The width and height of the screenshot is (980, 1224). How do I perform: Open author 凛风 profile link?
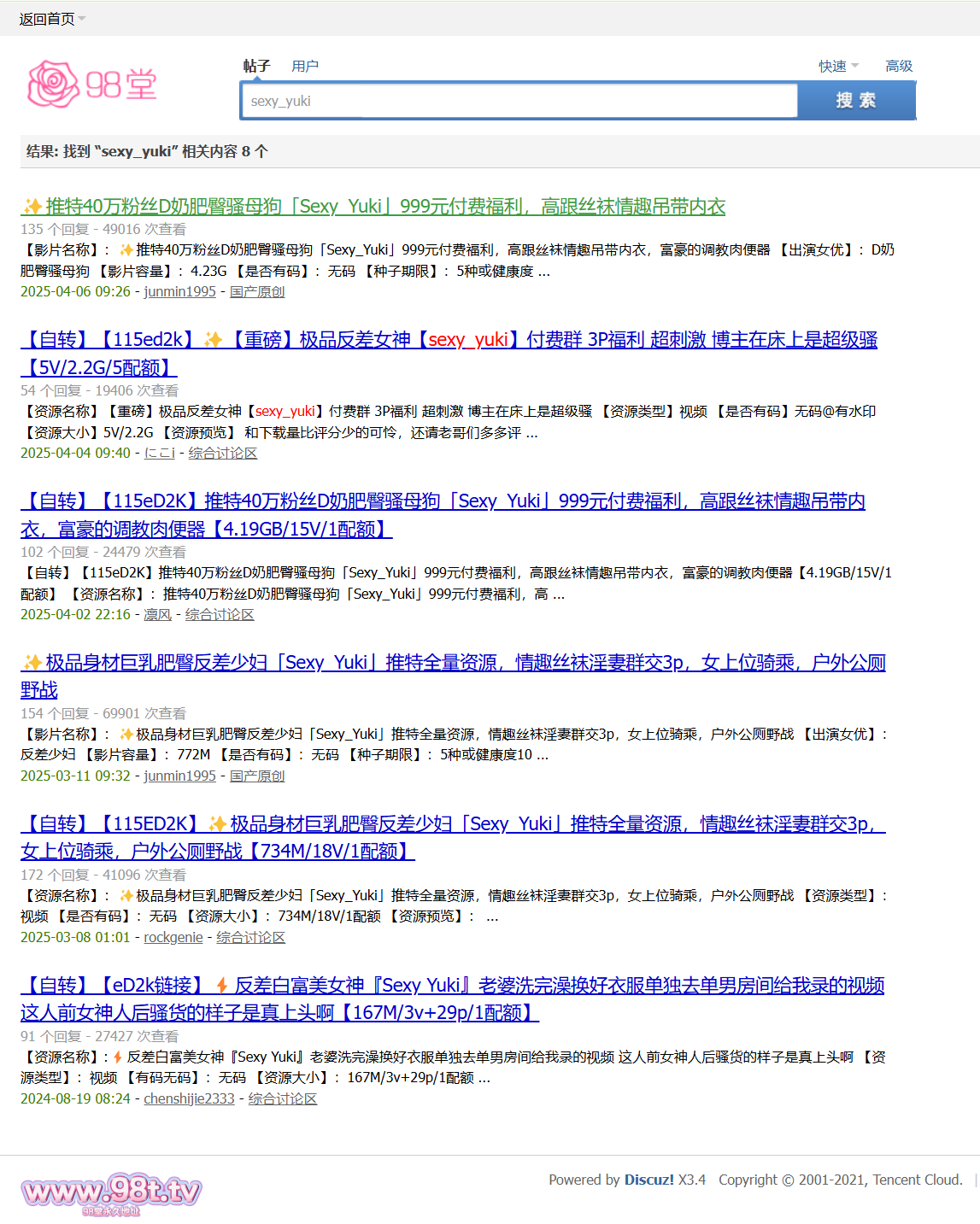157,615
